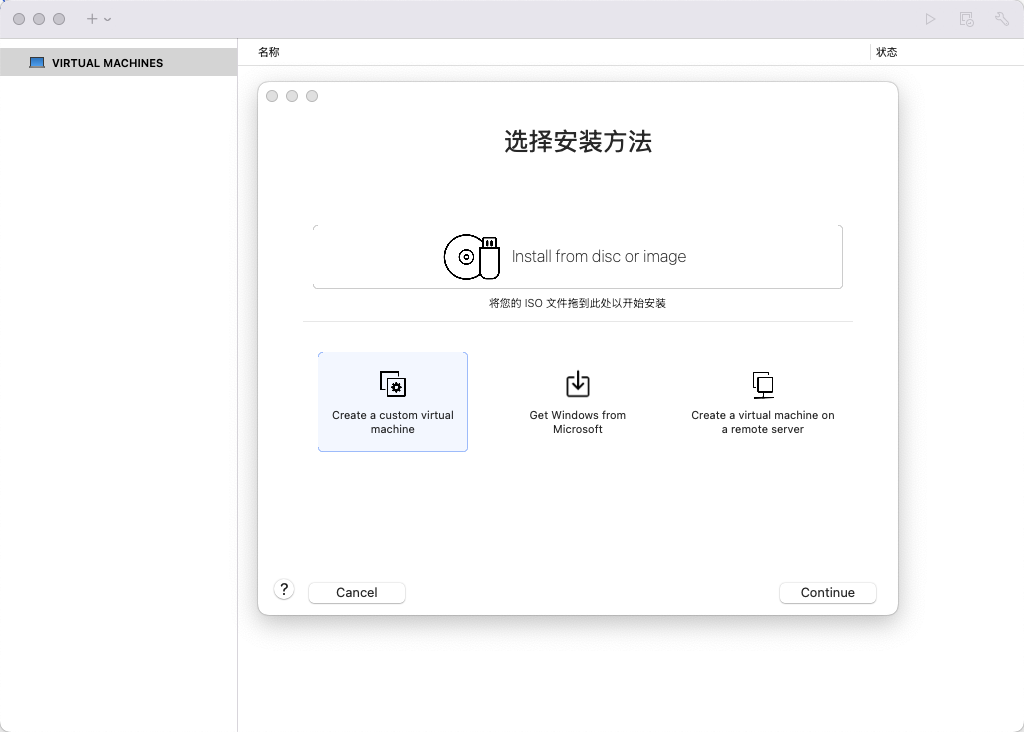Click the Cancel button

357,592
